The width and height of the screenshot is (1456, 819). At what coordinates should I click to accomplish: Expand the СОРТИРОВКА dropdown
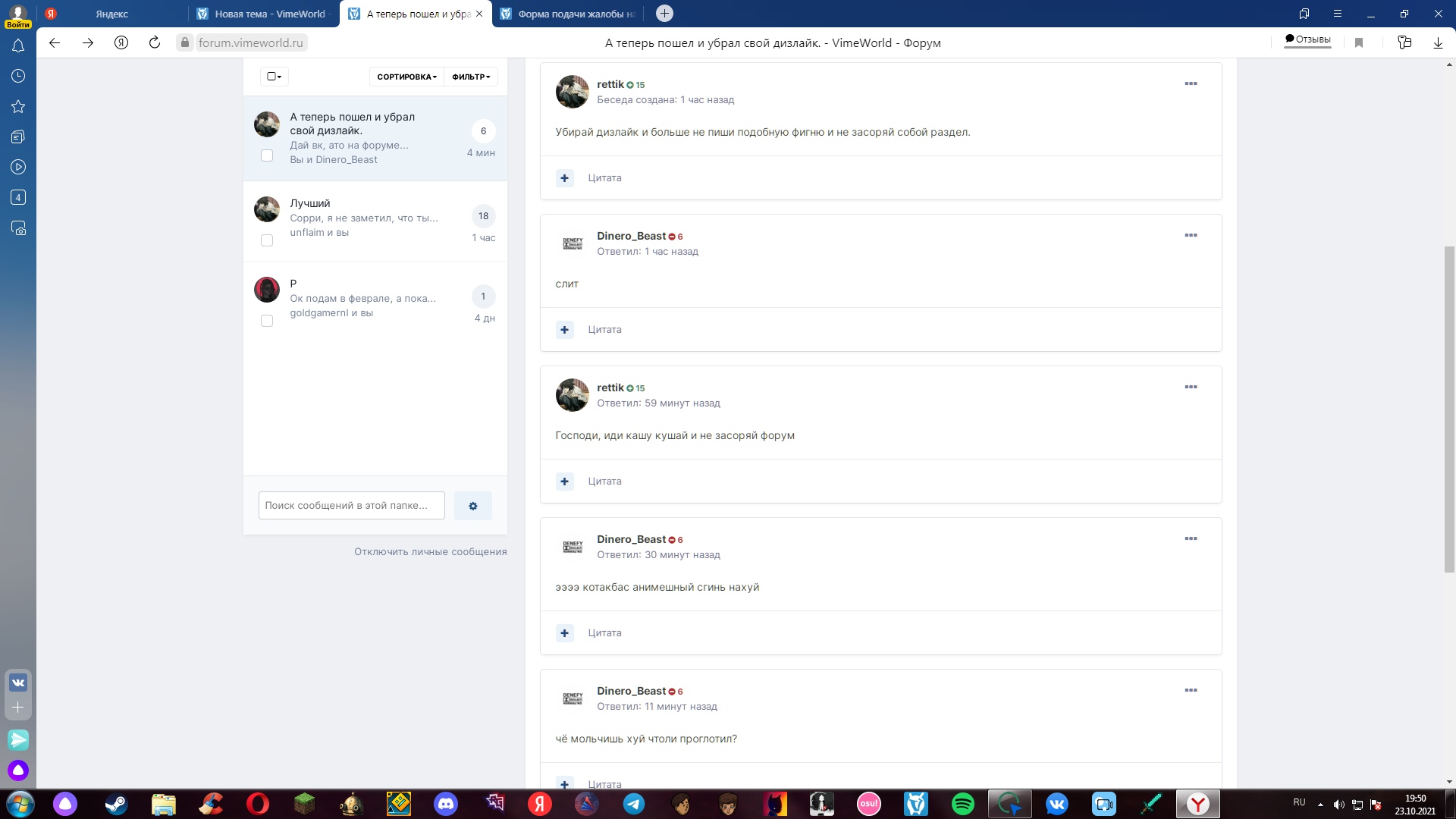(x=406, y=77)
